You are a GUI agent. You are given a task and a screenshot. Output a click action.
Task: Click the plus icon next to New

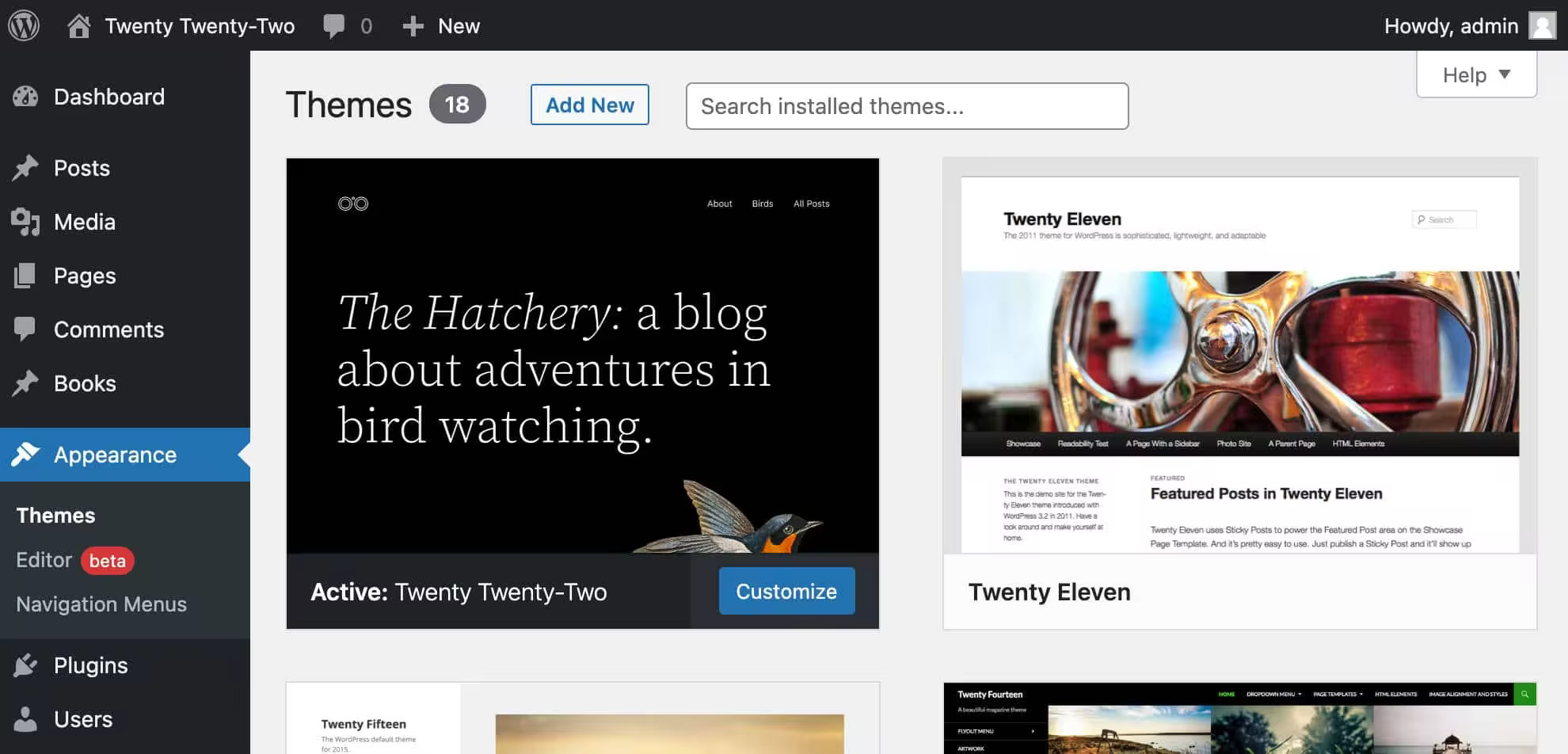(x=413, y=26)
